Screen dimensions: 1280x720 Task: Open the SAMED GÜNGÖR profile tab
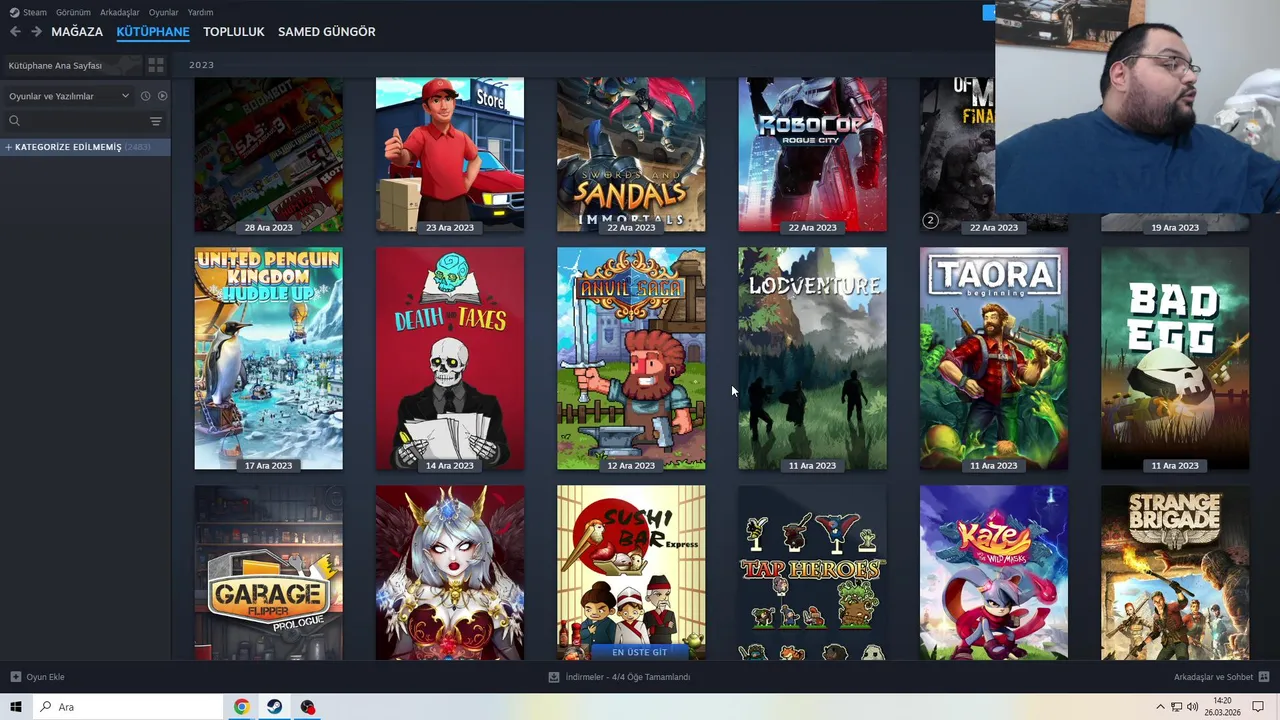[x=326, y=32]
